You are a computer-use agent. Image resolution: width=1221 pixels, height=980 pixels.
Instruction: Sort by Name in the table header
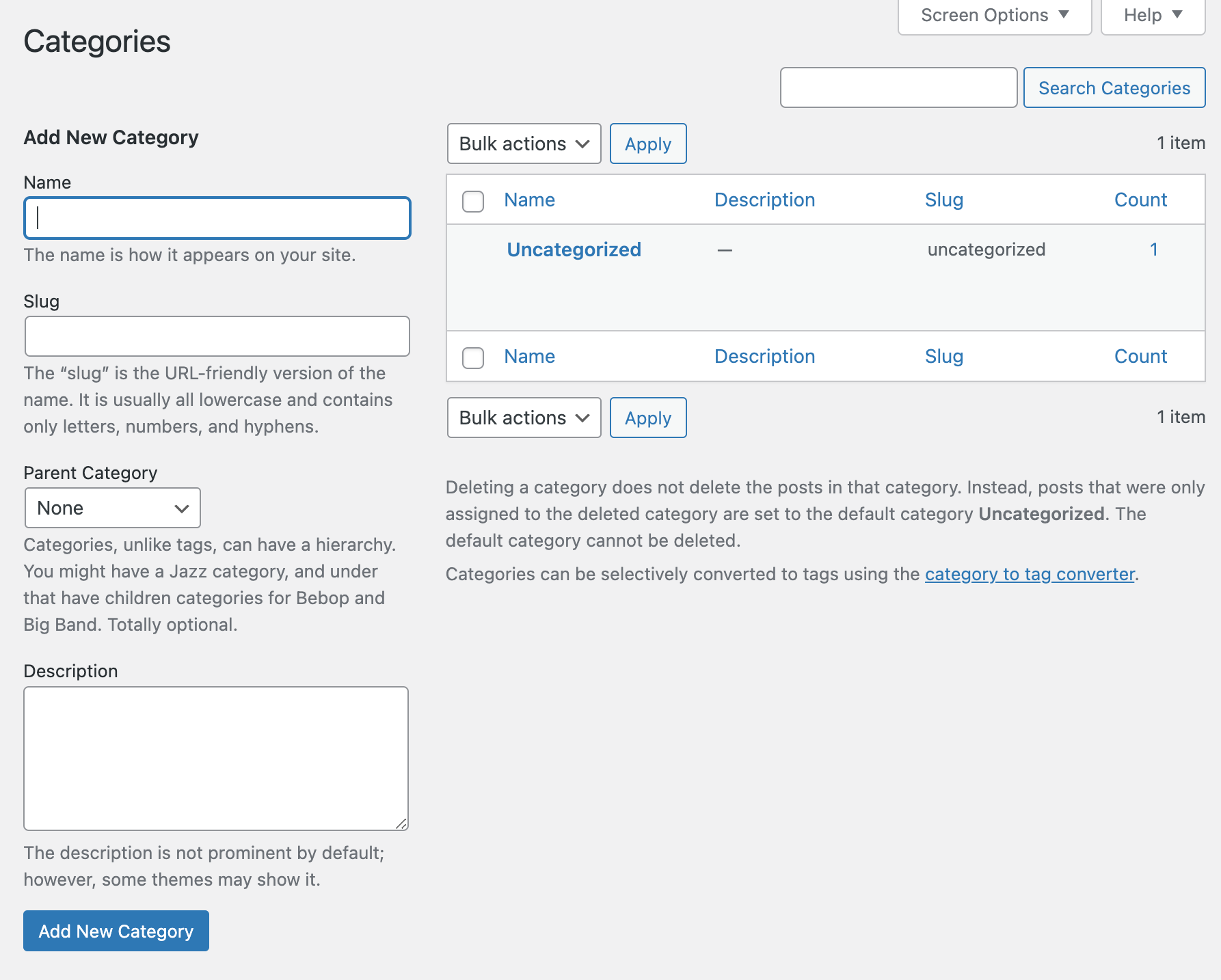pos(529,200)
